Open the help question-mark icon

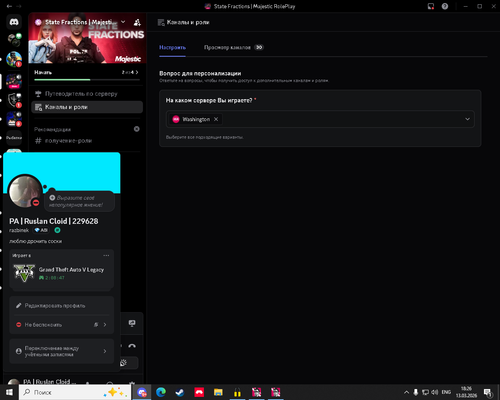point(445,6)
